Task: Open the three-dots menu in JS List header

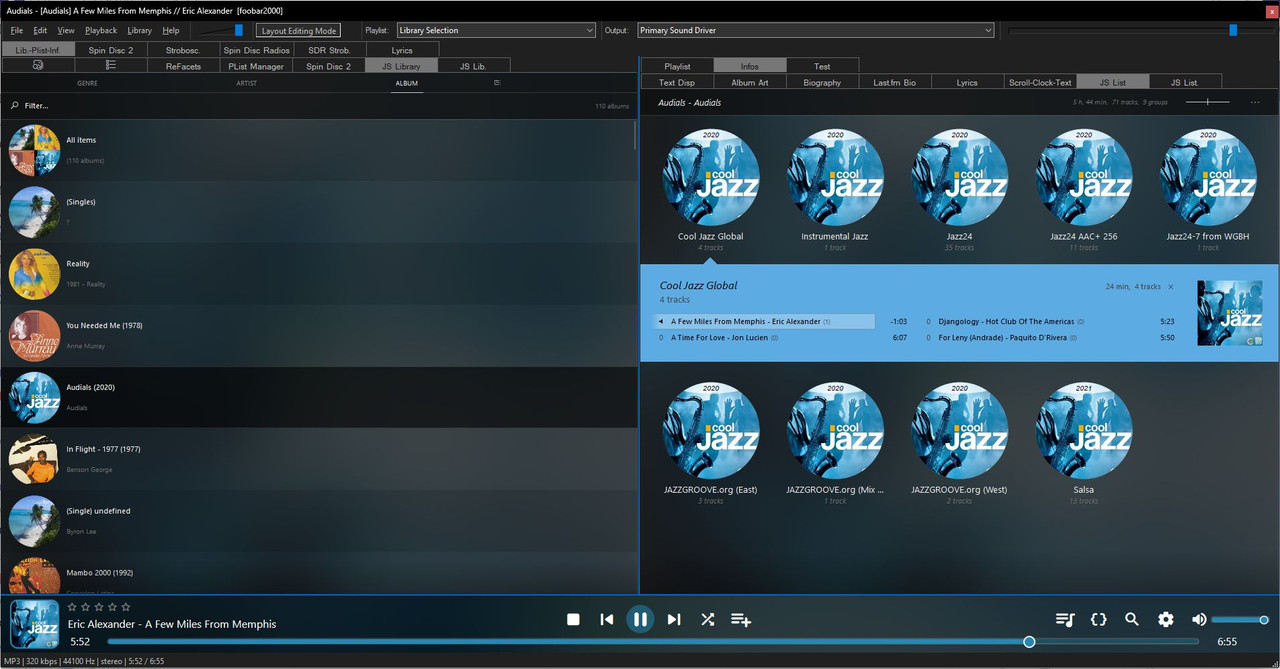Action: coord(1255,102)
